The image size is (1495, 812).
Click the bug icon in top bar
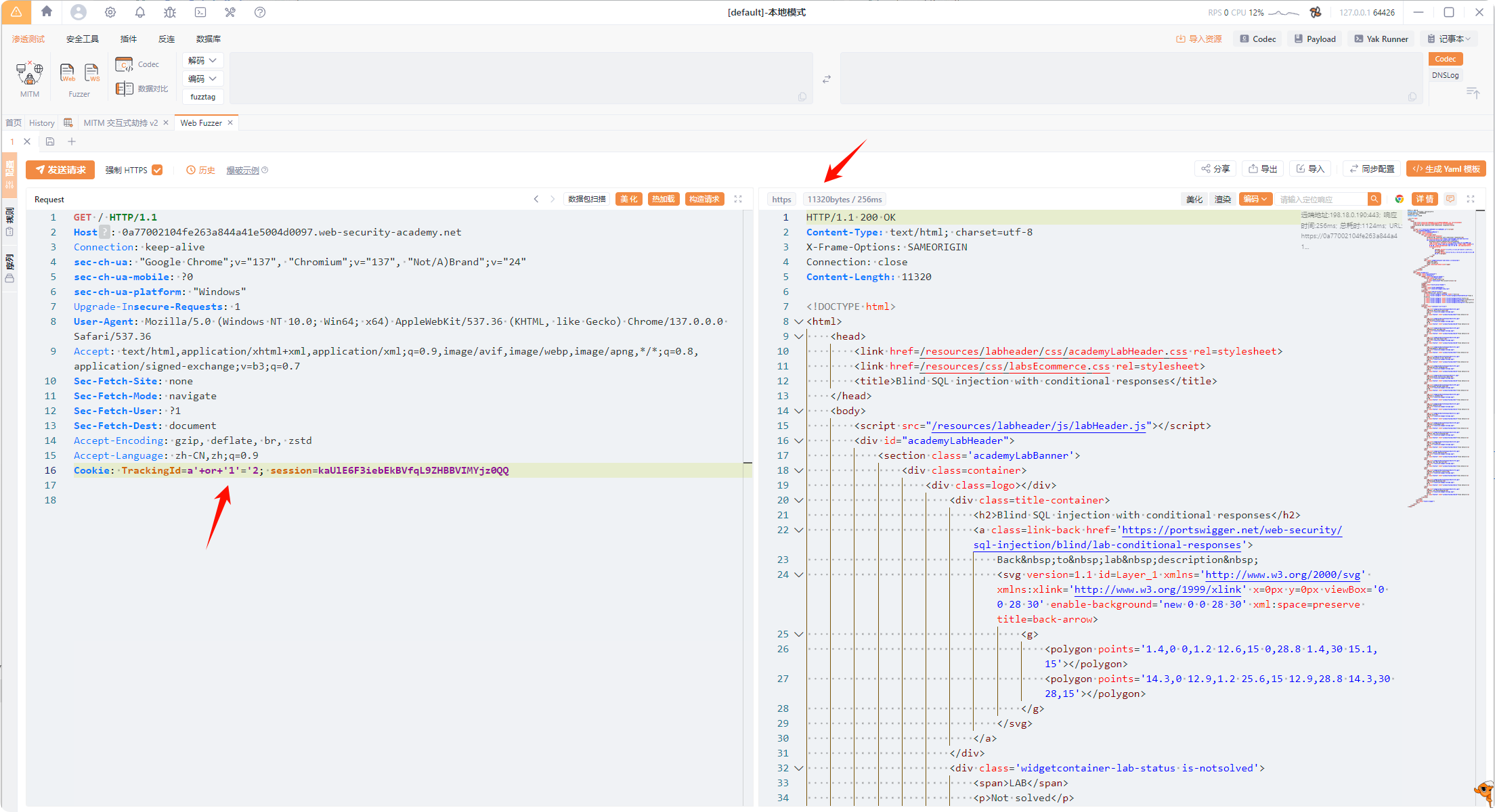[x=170, y=12]
